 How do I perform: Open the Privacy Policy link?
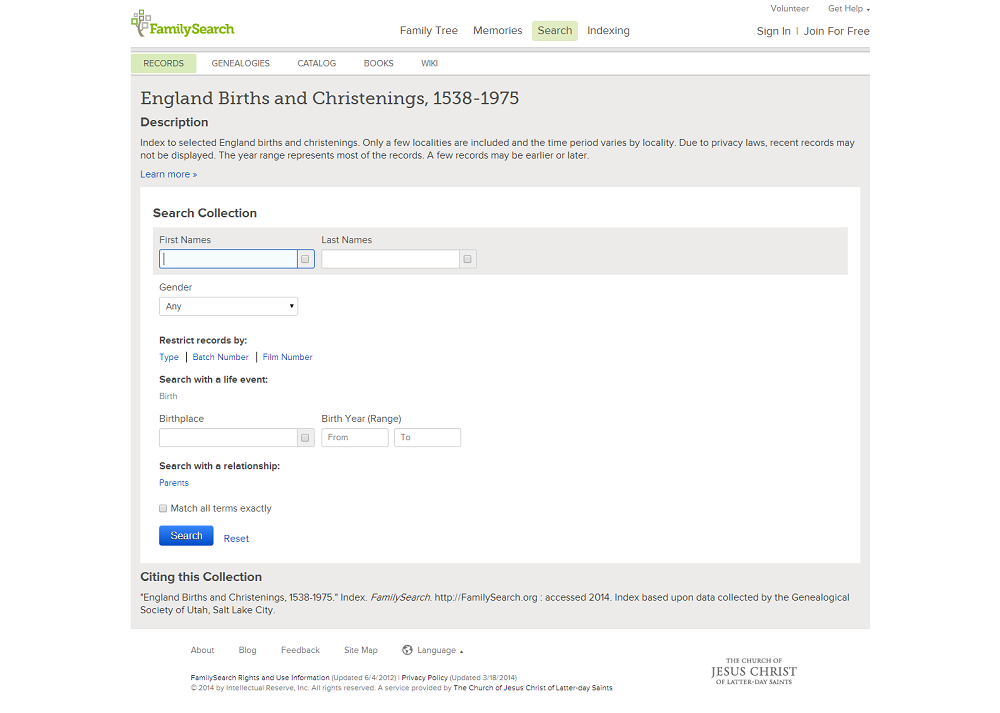(425, 678)
